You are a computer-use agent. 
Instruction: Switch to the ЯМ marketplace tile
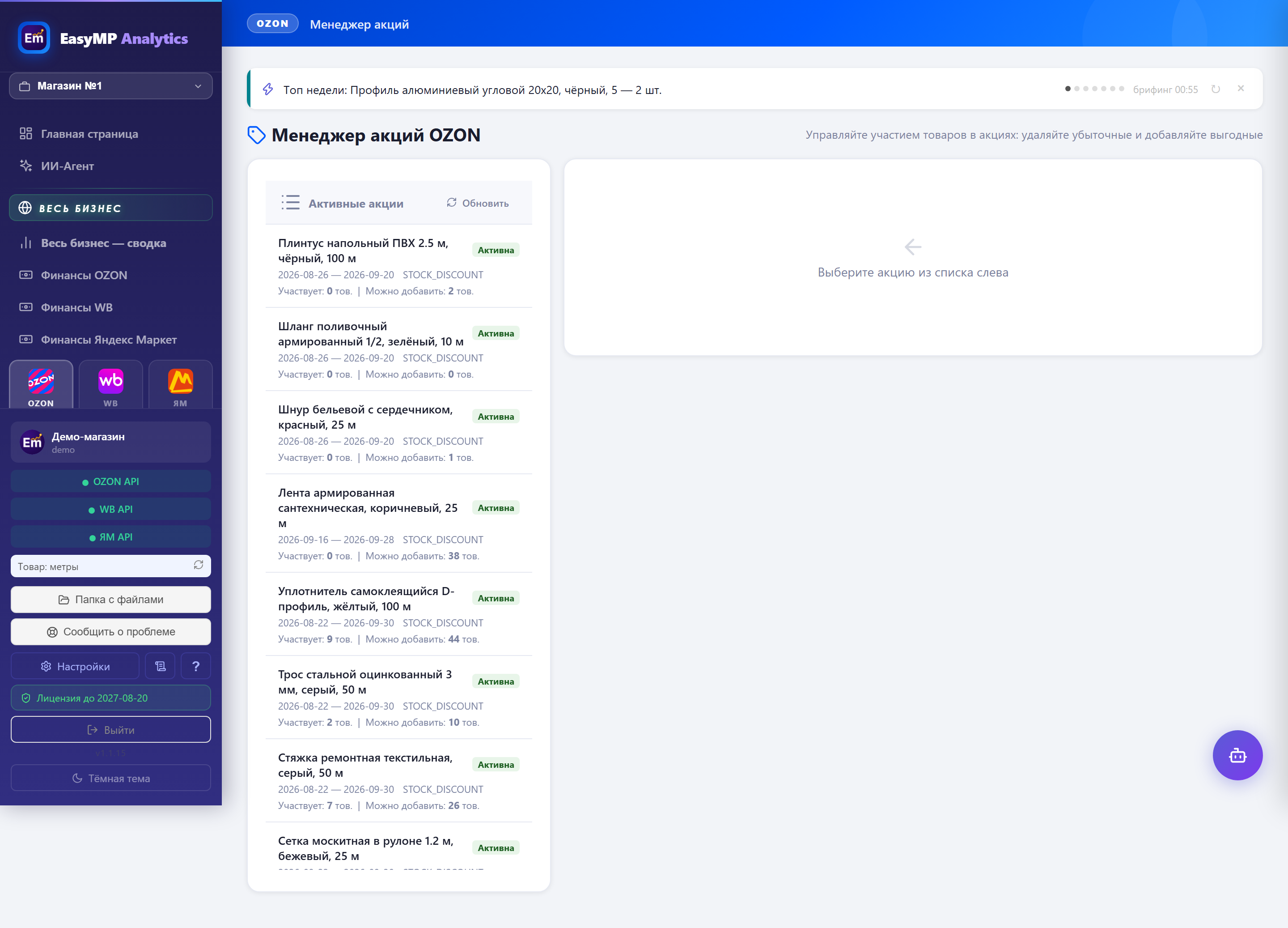tap(180, 384)
